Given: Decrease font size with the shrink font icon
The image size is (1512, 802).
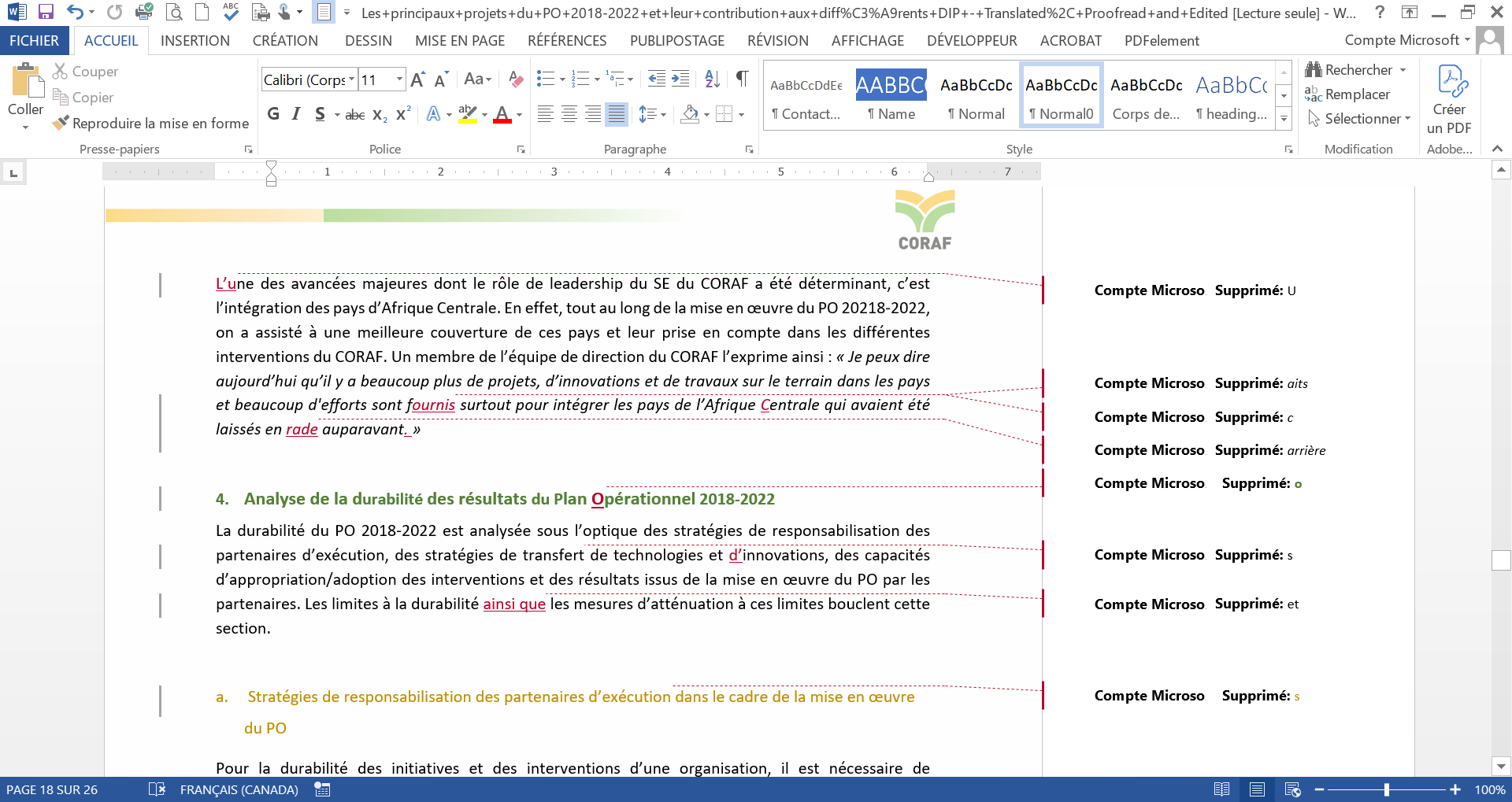Looking at the screenshot, I should click(441, 79).
